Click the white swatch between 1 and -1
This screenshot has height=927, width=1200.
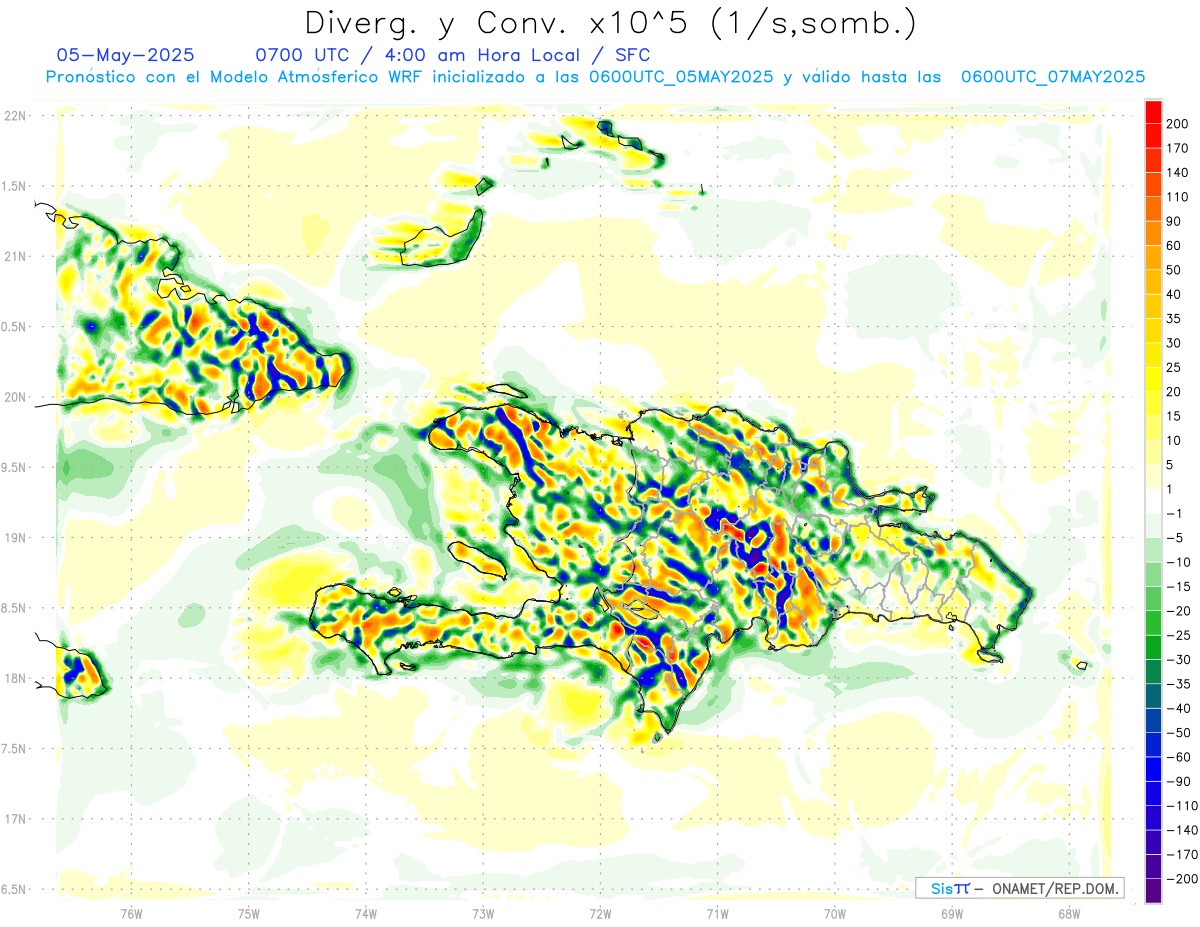1153,501
